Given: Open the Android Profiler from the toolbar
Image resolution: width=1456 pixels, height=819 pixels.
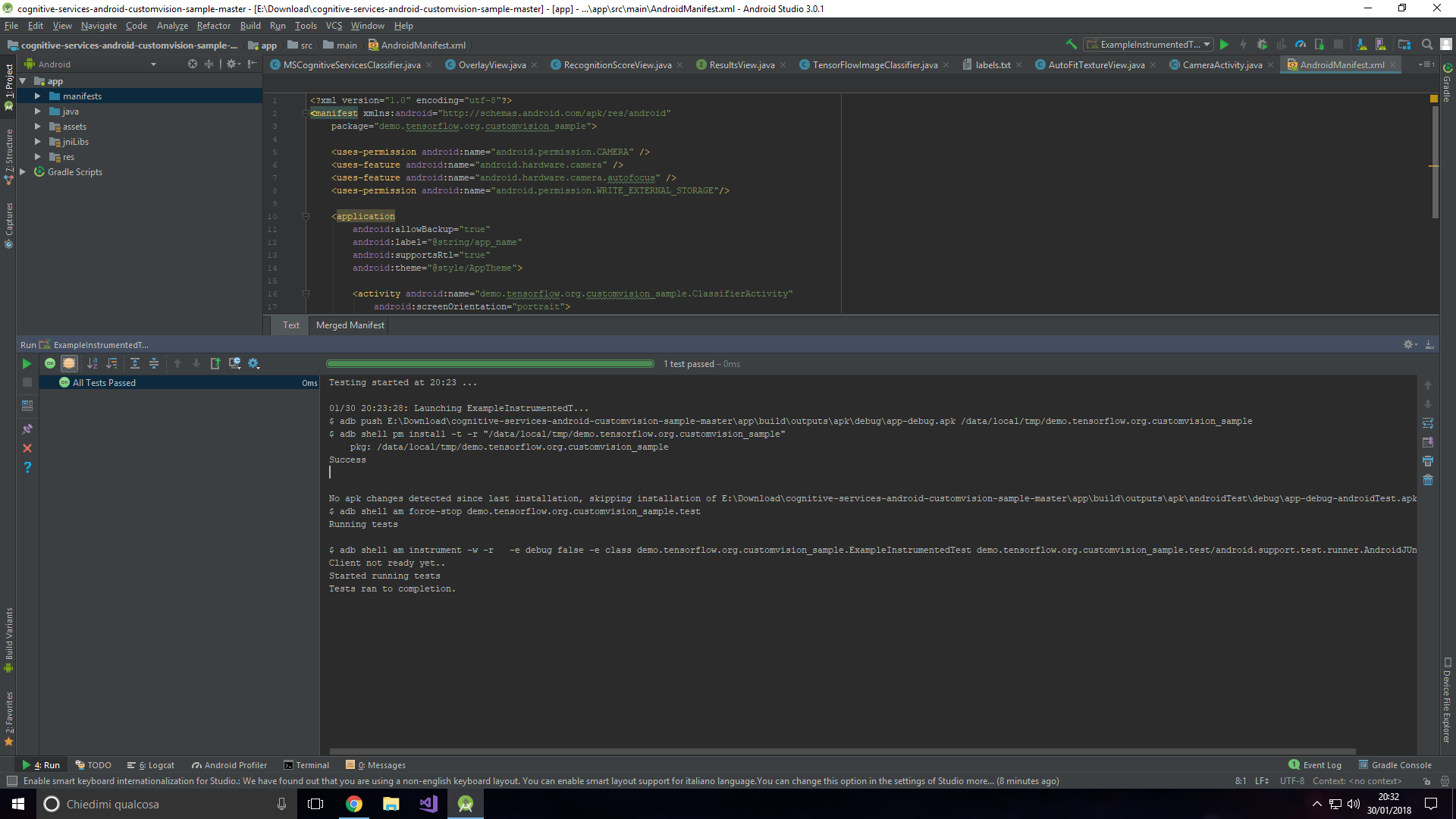Looking at the screenshot, I should point(1300,45).
